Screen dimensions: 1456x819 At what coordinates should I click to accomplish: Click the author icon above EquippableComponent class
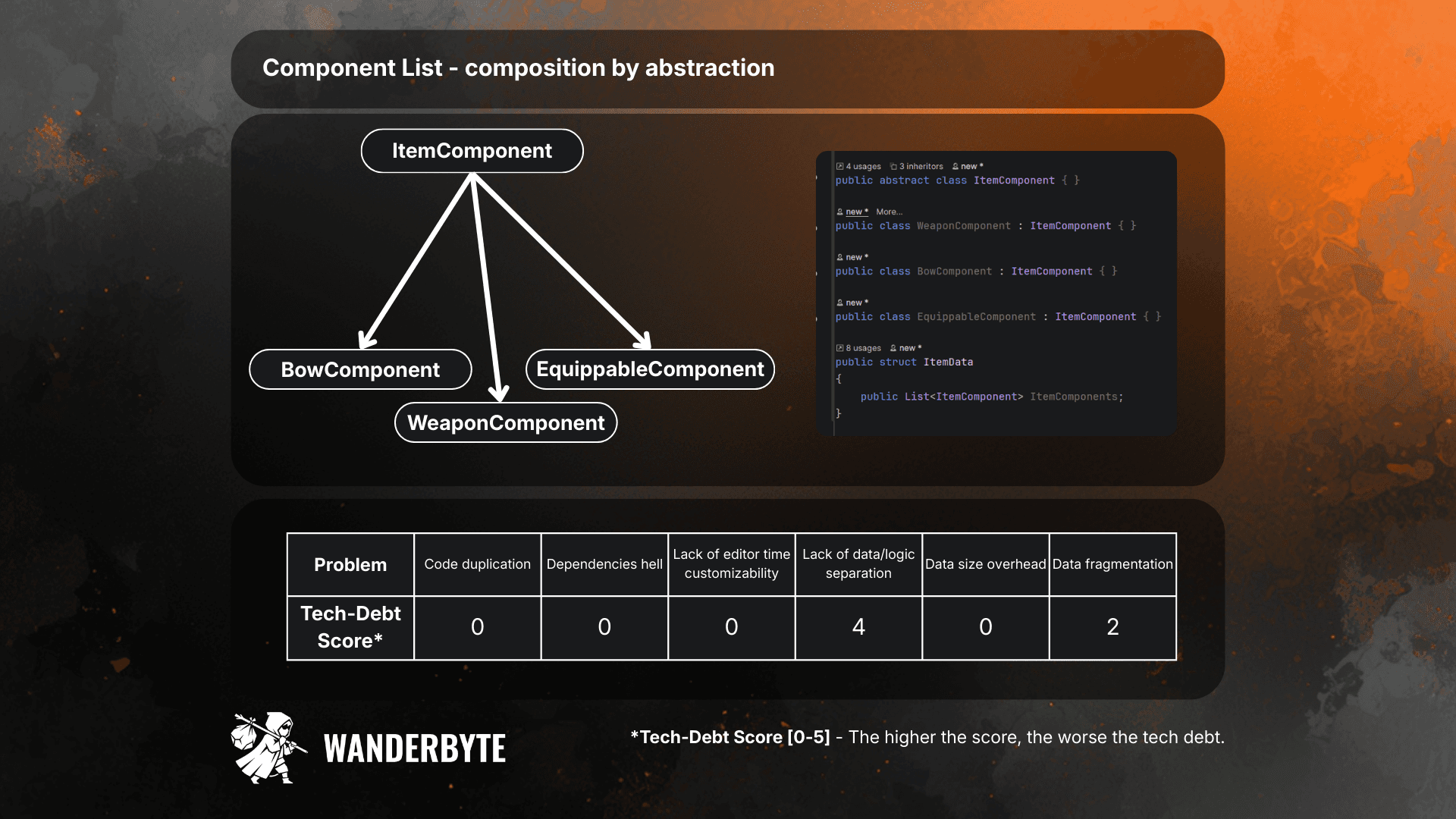(839, 303)
